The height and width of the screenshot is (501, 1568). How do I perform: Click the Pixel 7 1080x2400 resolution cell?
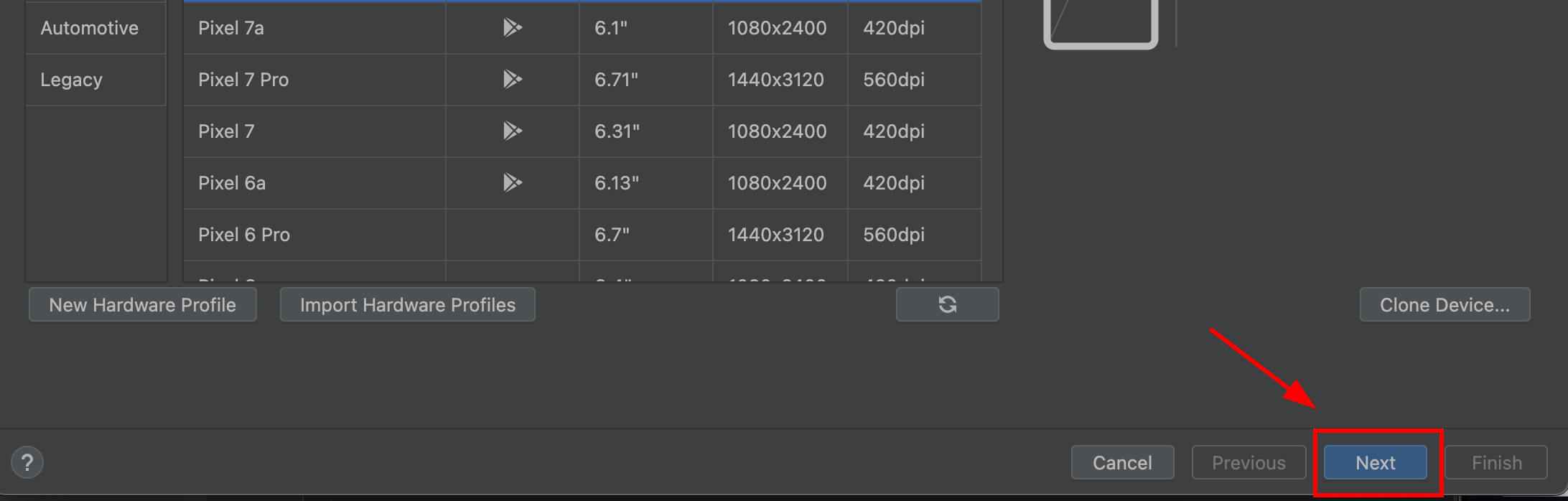pos(777,131)
